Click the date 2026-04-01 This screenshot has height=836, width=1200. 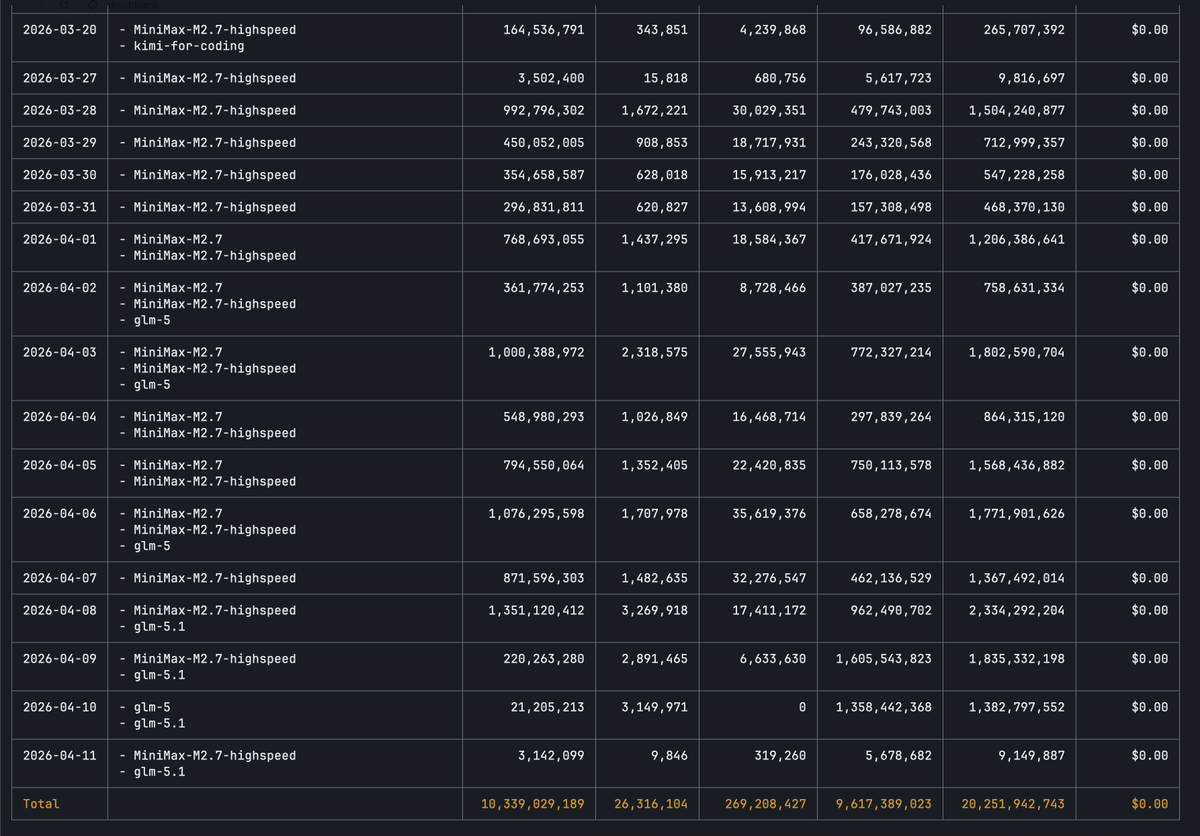click(x=60, y=239)
